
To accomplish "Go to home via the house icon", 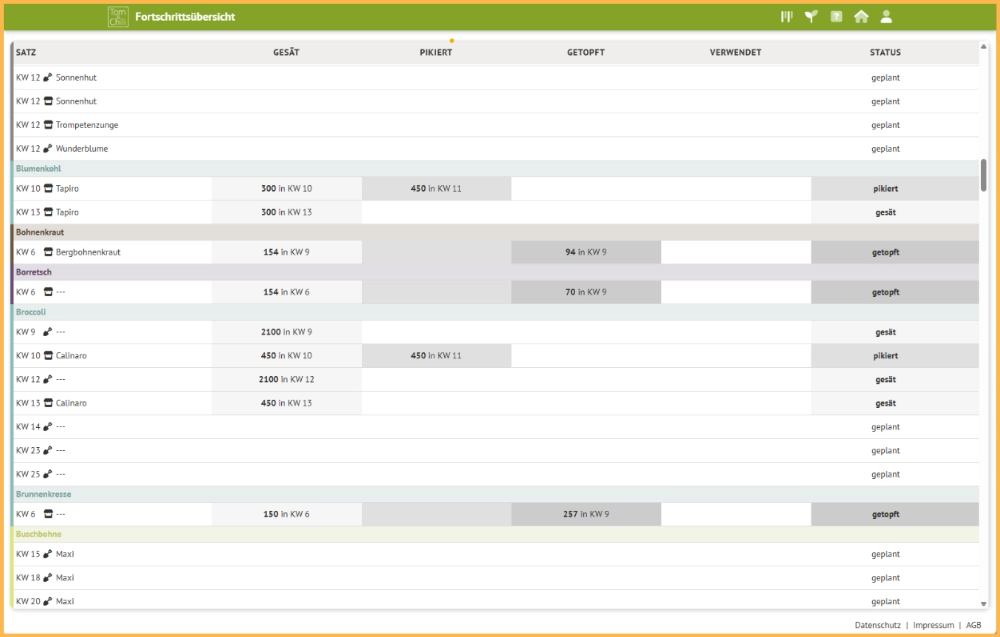I will tap(861, 17).
